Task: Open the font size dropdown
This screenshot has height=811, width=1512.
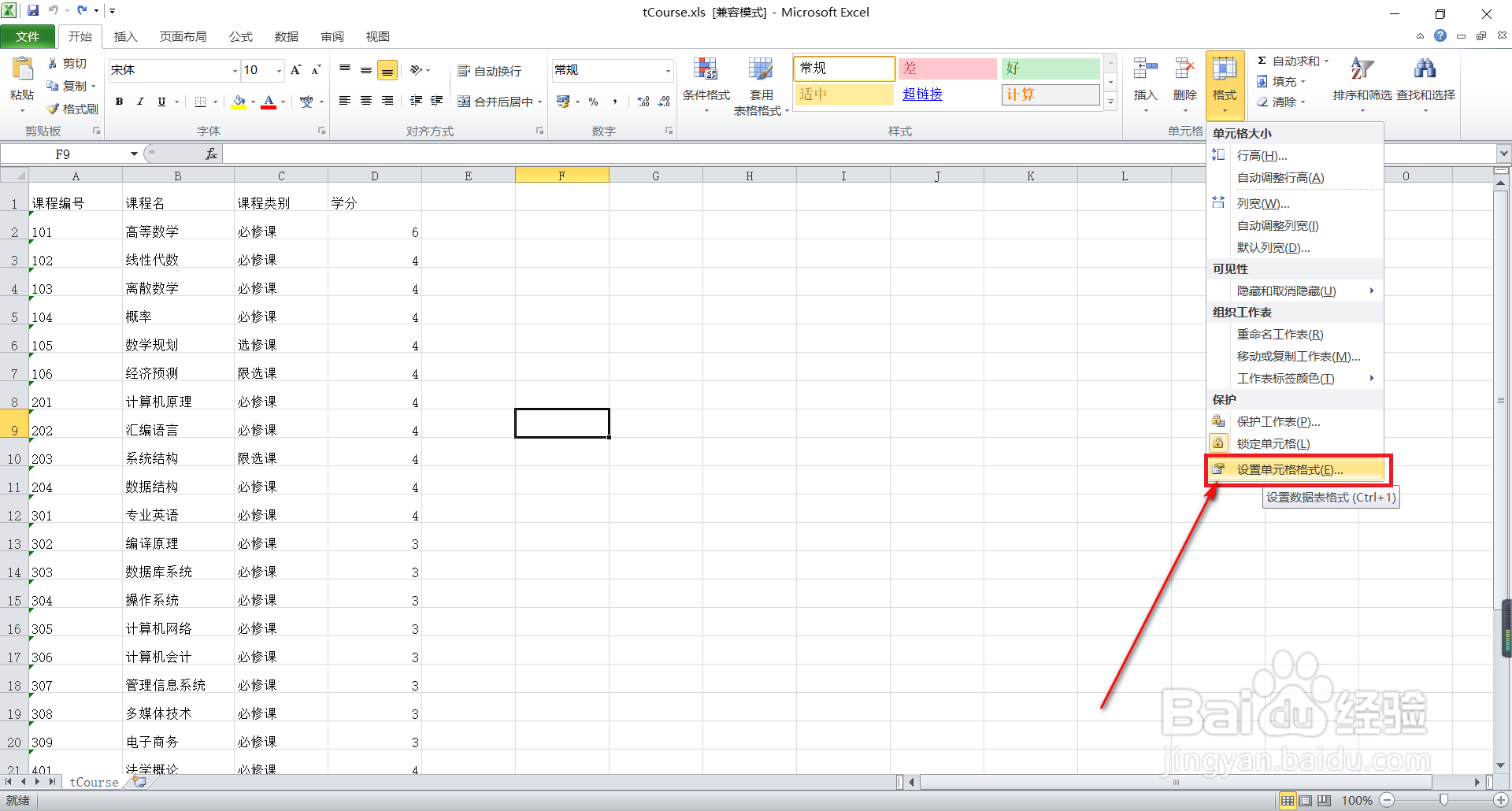Action: (279, 71)
